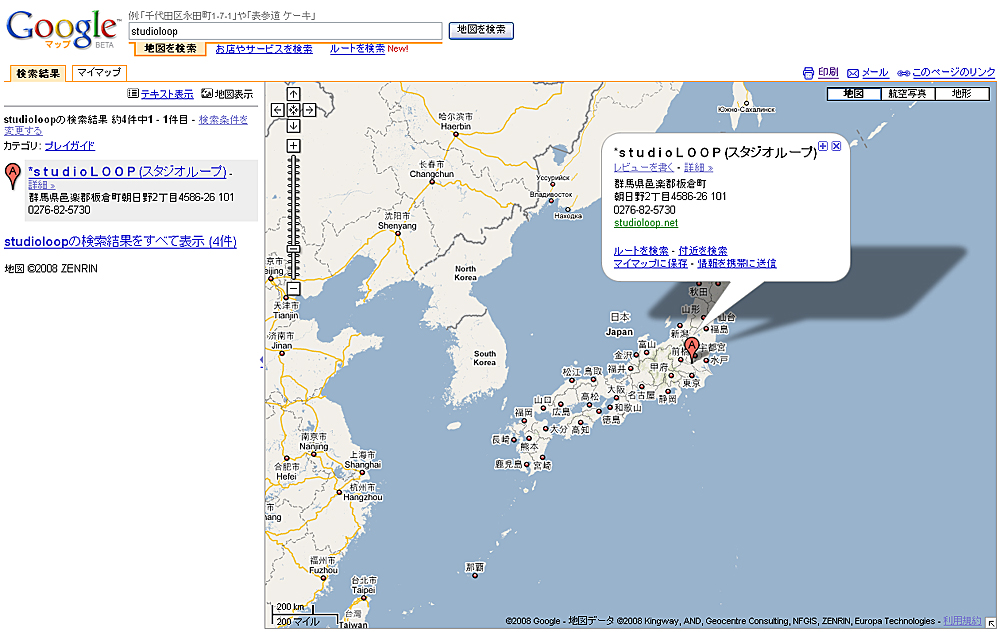The height and width of the screenshot is (632, 1000).
Task: Click overview map expand arrow corner
Action: 990,623
